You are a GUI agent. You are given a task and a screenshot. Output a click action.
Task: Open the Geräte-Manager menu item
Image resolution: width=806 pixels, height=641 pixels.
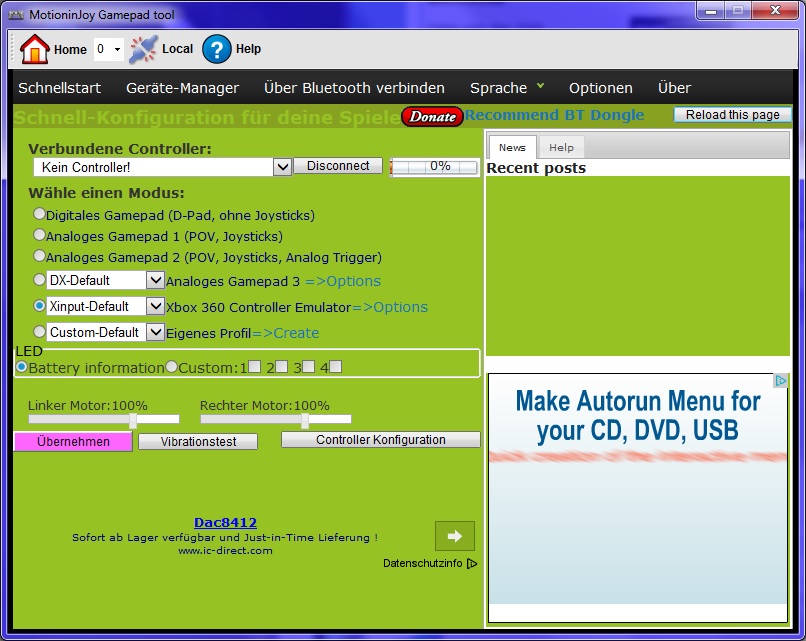(x=182, y=88)
